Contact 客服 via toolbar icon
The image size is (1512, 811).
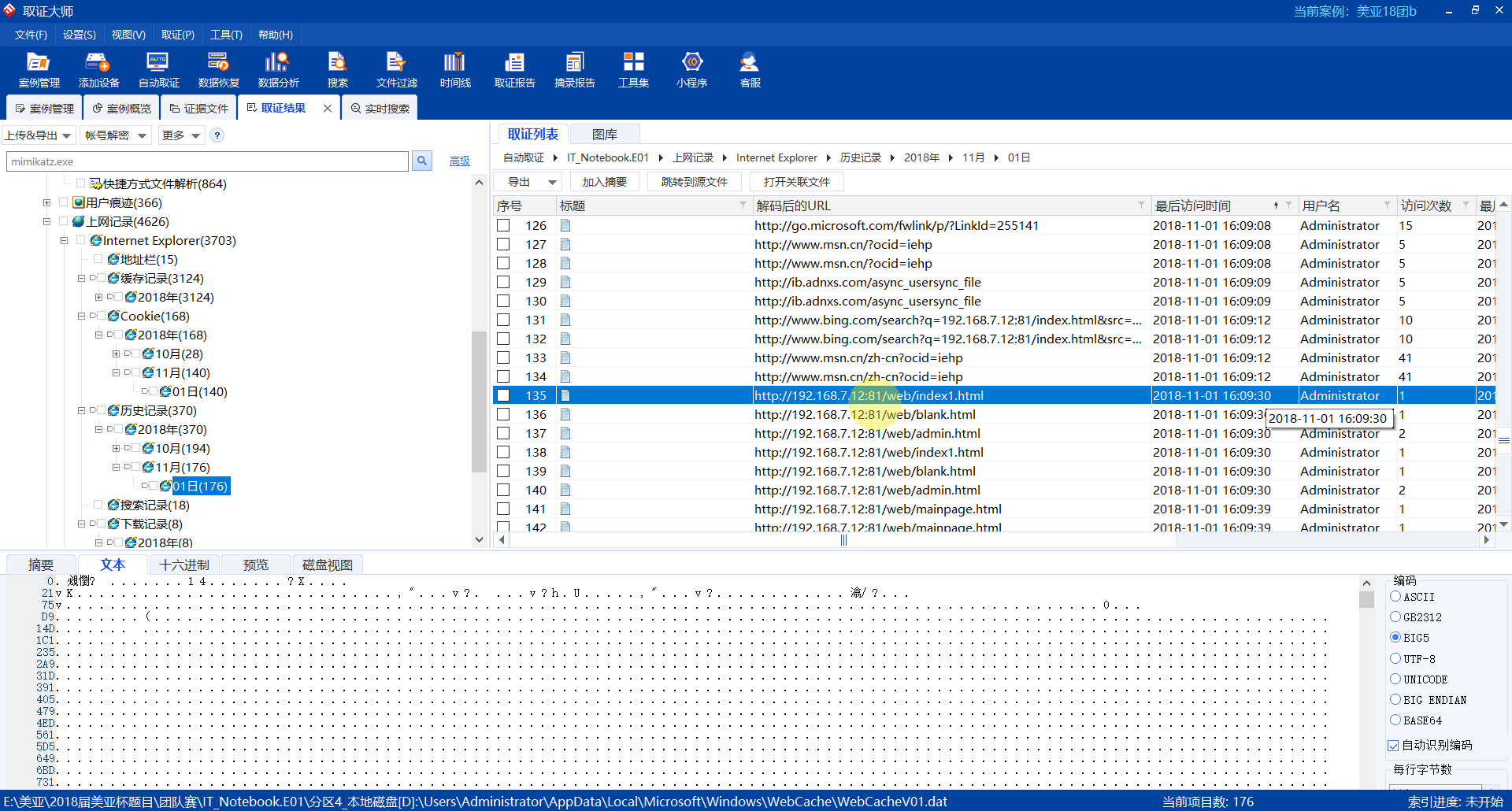click(x=750, y=70)
